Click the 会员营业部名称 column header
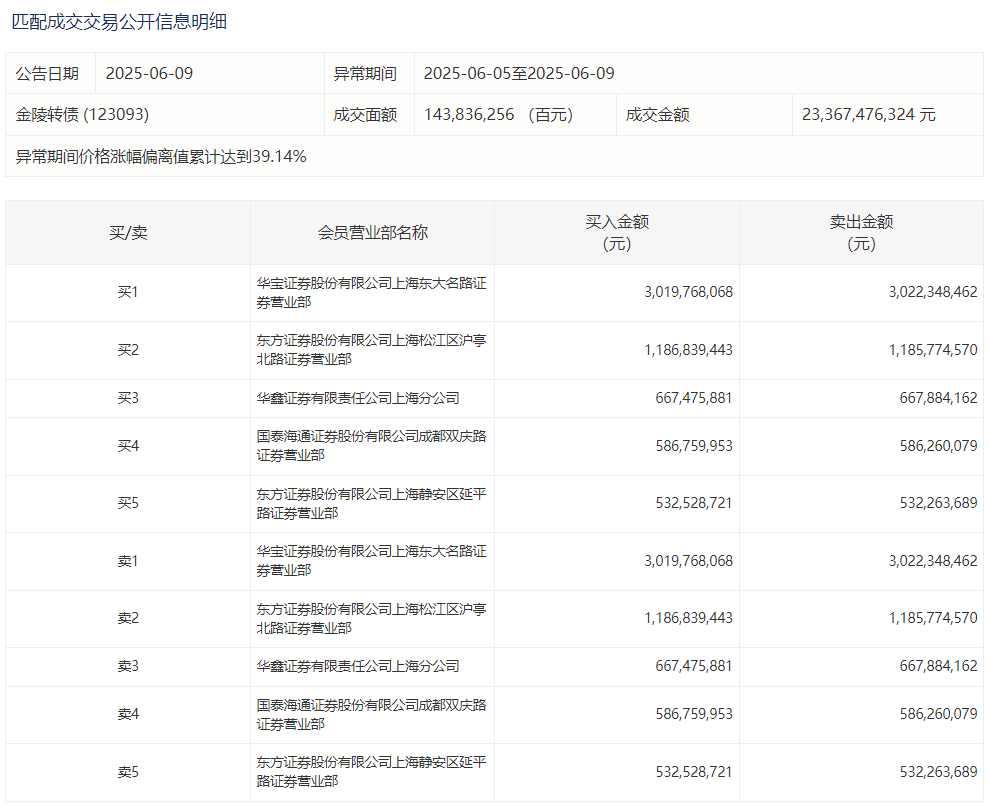Image resolution: width=990 pixels, height=808 pixels. click(x=372, y=233)
